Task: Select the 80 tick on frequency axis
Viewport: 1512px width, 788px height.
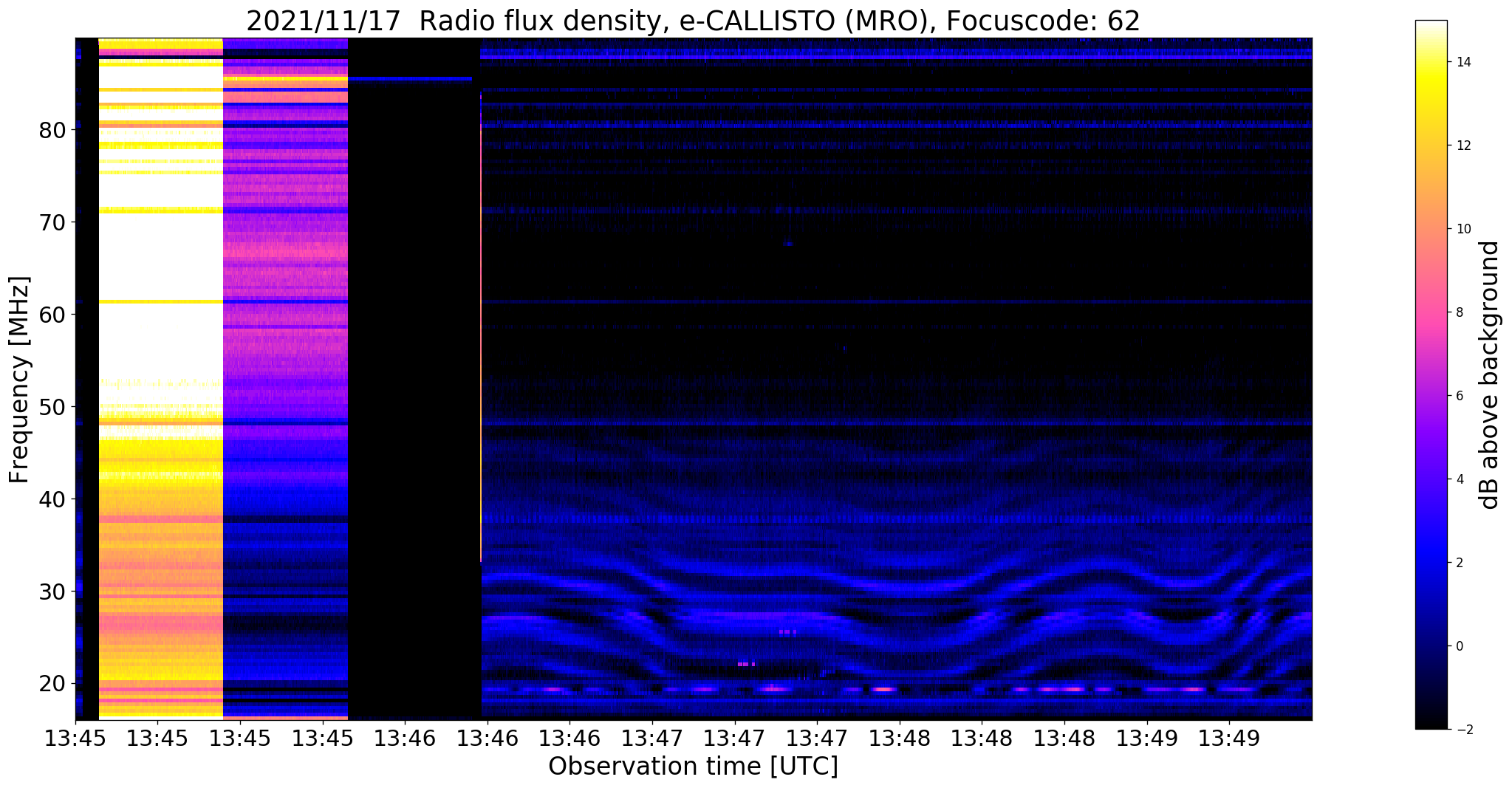Action: click(x=52, y=131)
